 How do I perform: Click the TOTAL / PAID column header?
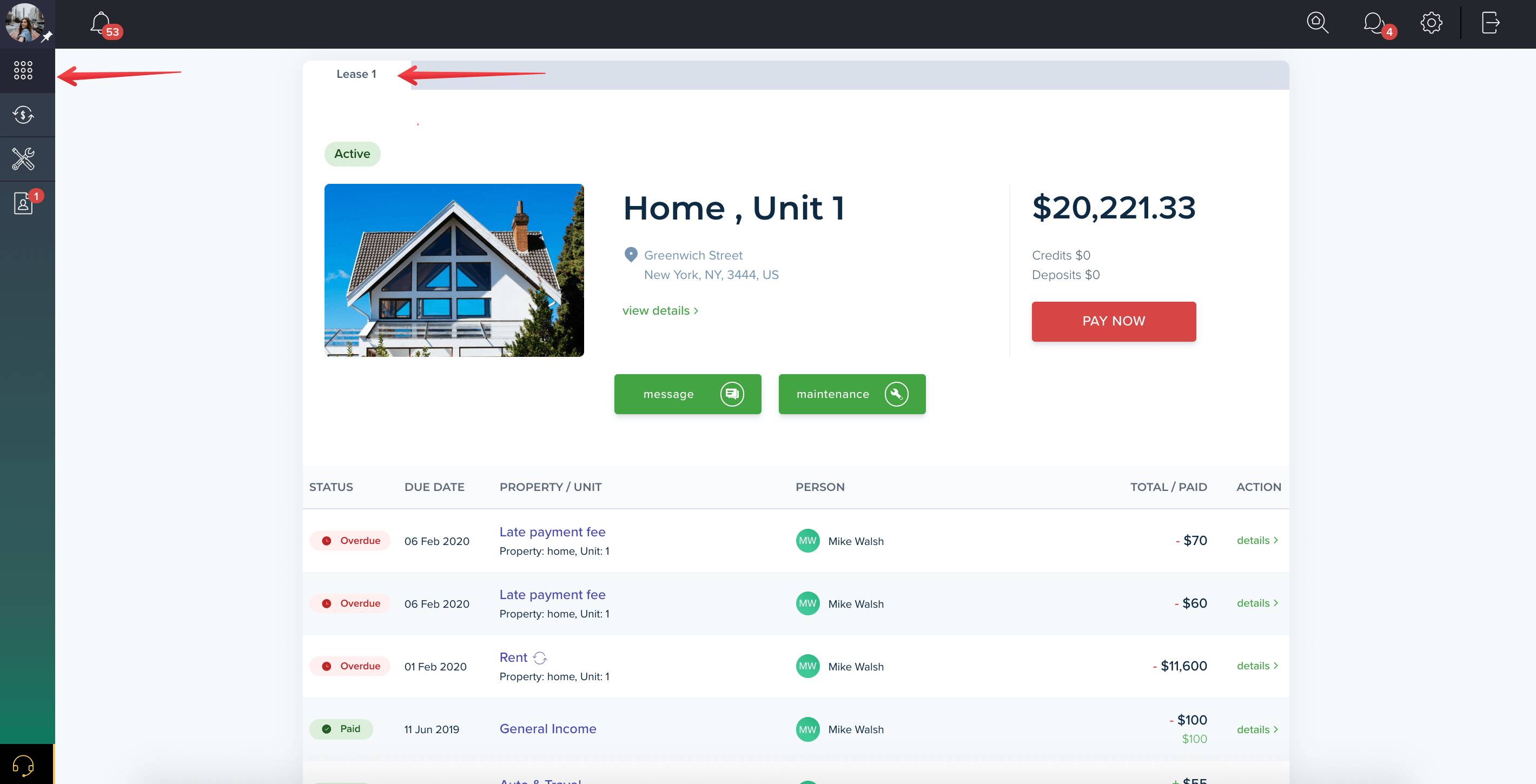1168,487
